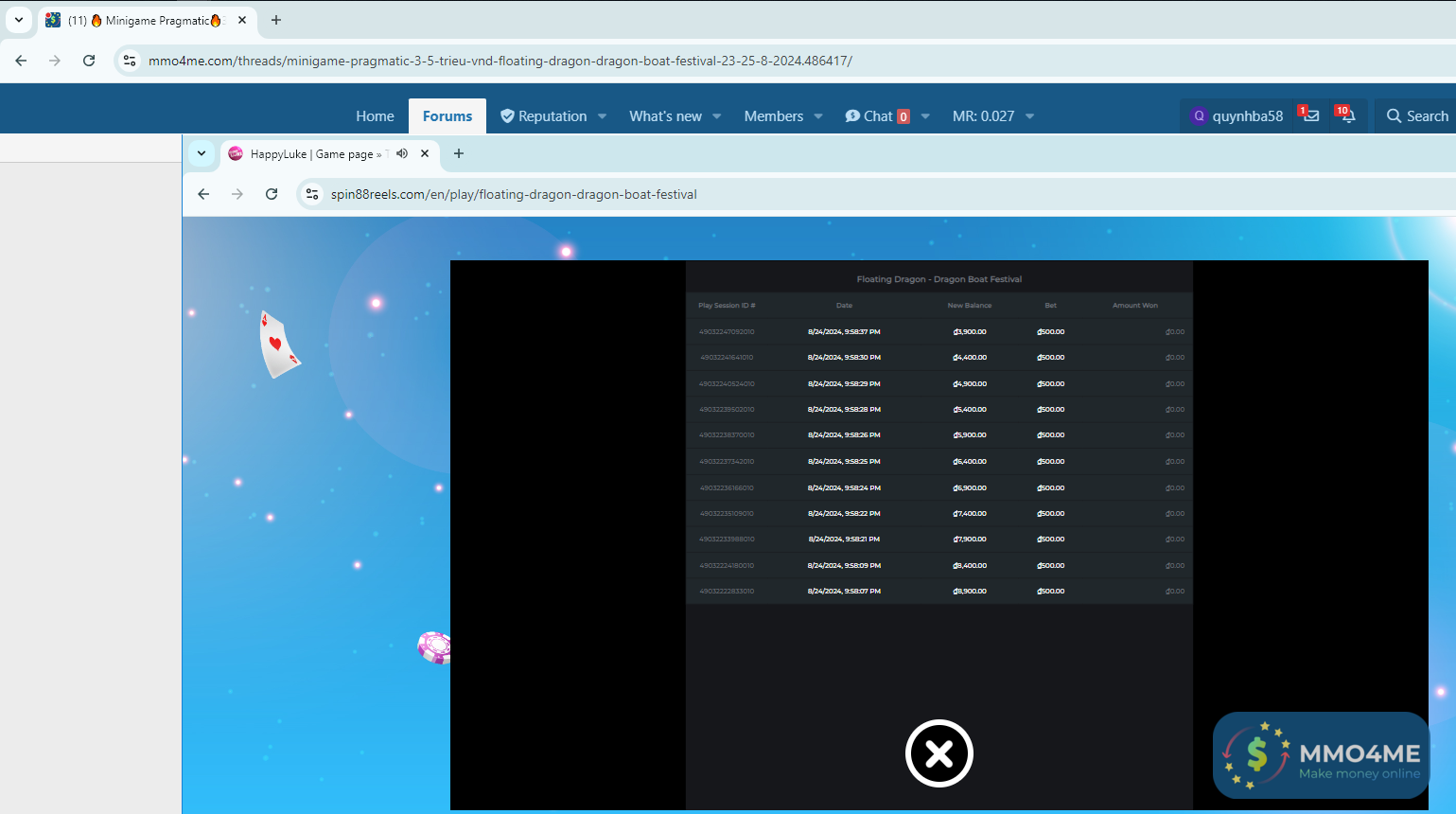Click the Date column header

(844, 306)
